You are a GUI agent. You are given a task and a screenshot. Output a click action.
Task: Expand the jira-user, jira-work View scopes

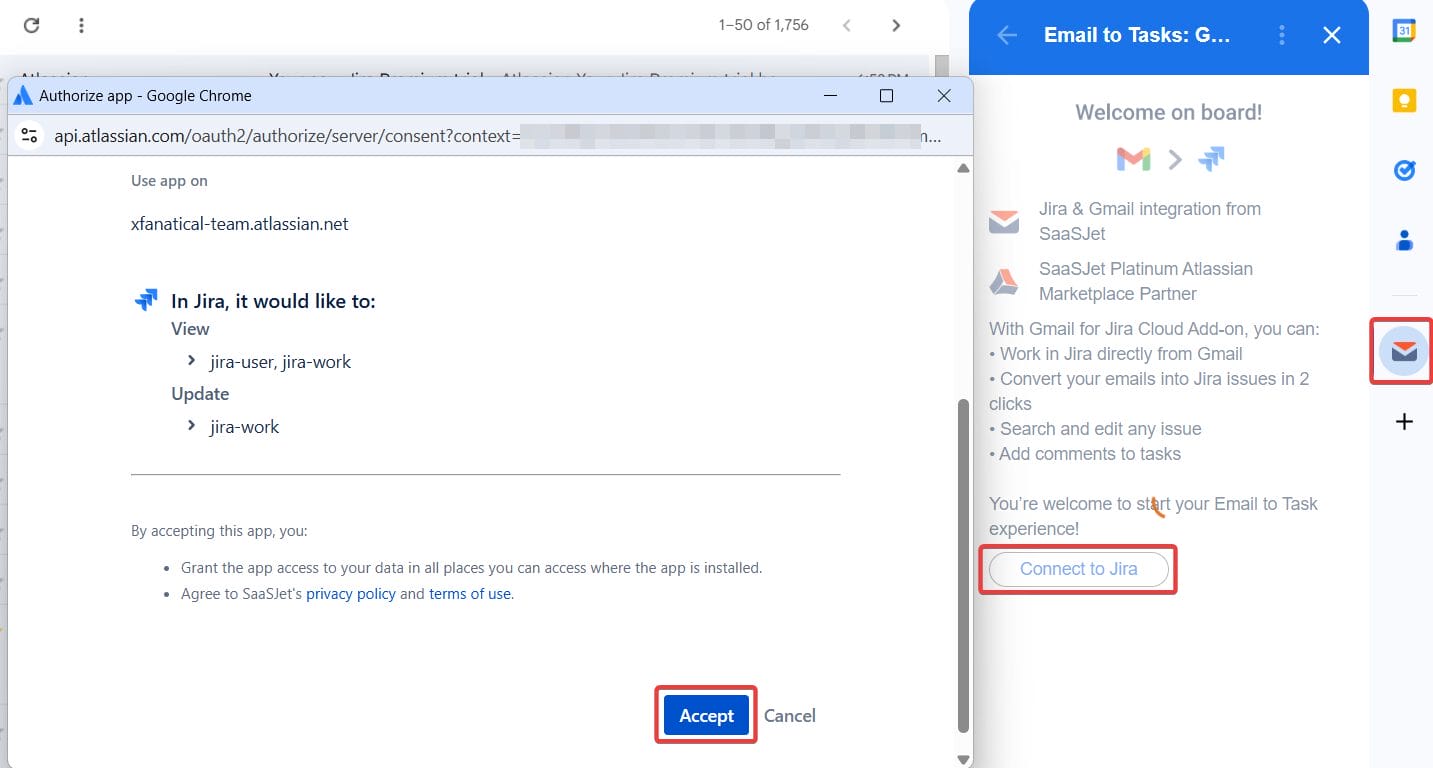(191, 361)
